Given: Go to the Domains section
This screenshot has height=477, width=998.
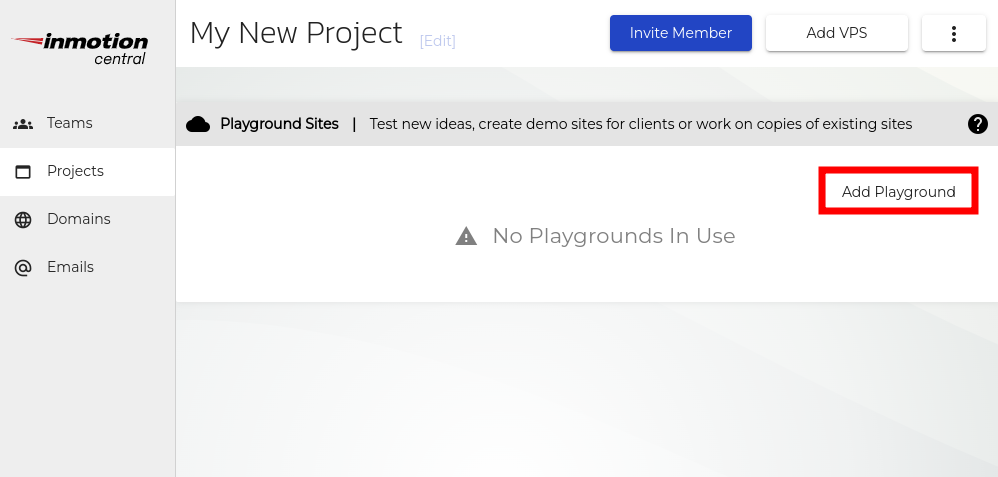Looking at the screenshot, I should [78, 219].
